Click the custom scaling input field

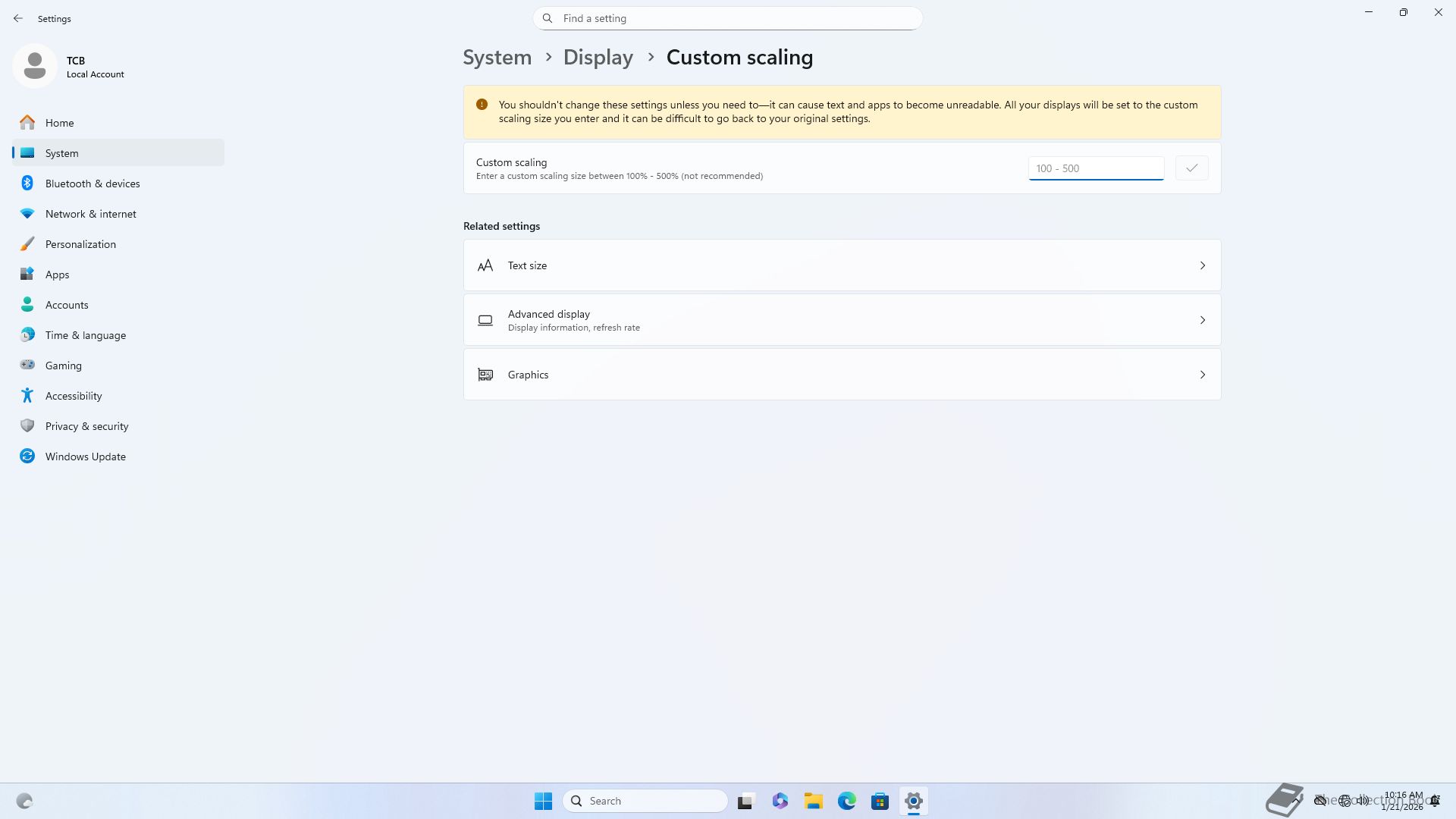pyautogui.click(x=1095, y=168)
